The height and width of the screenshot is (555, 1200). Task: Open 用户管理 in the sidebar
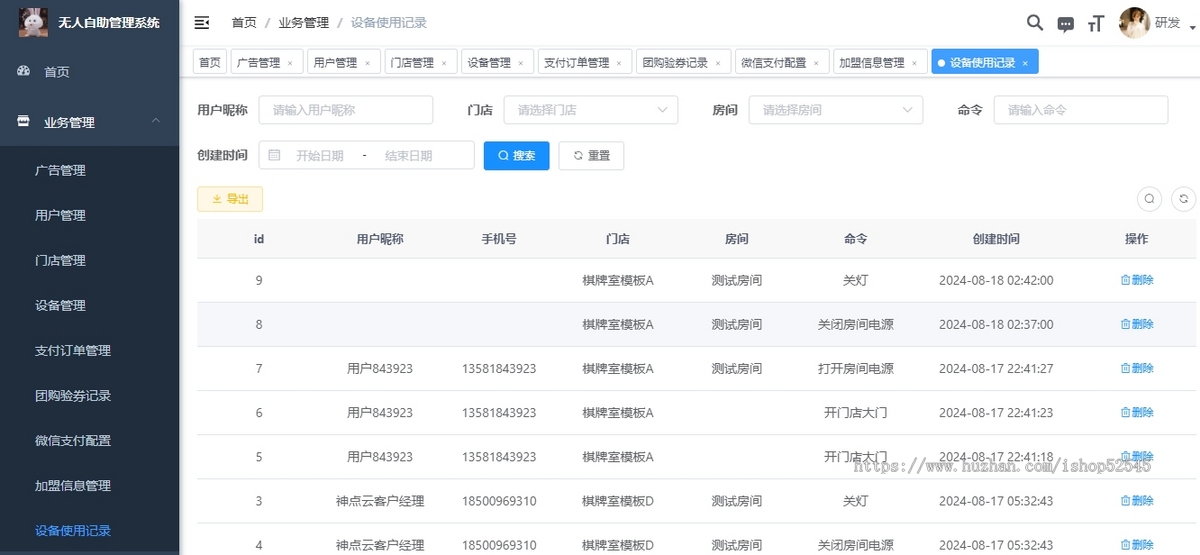pyautogui.click(x=60, y=215)
